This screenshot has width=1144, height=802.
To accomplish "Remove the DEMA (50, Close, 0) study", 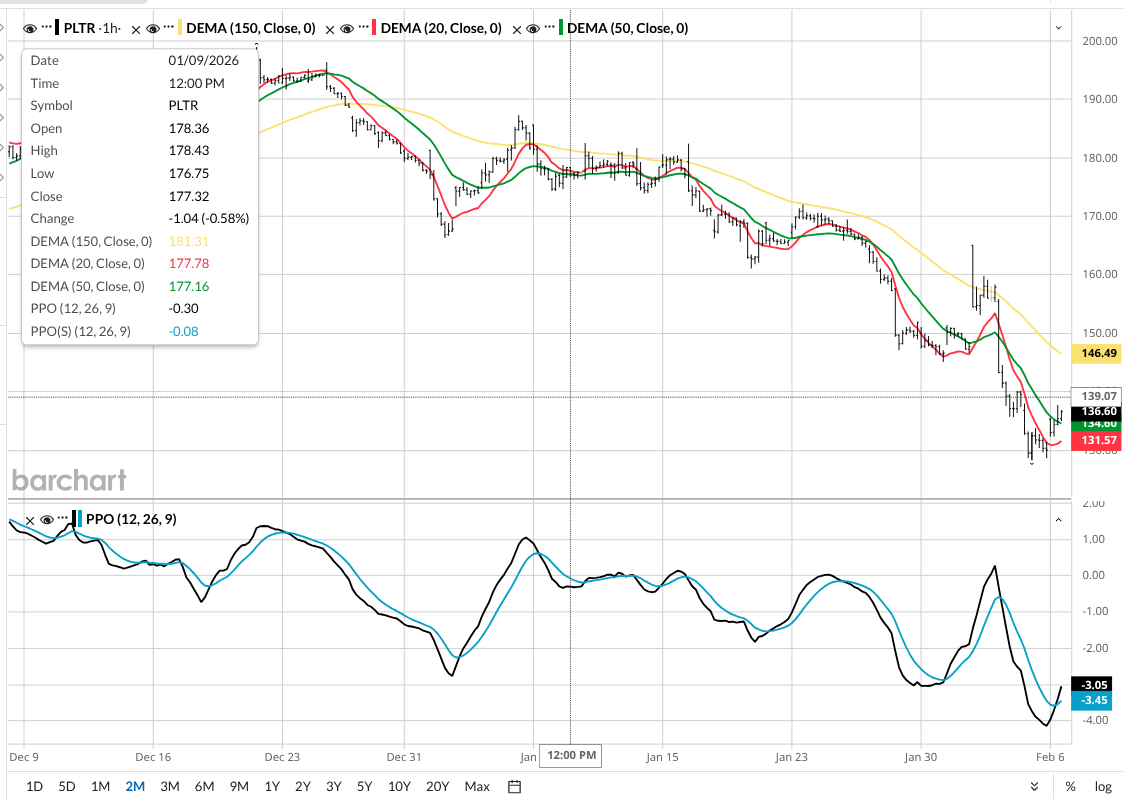I will tap(517, 29).
